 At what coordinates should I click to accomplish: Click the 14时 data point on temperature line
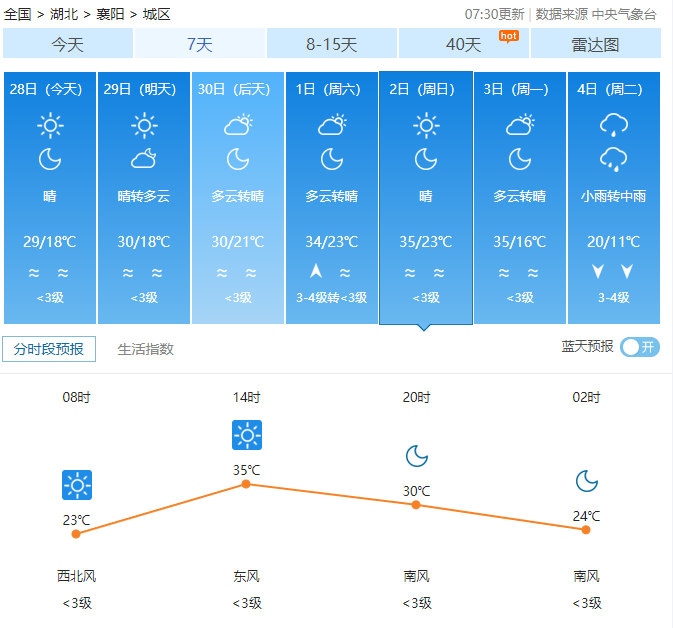tap(246, 484)
